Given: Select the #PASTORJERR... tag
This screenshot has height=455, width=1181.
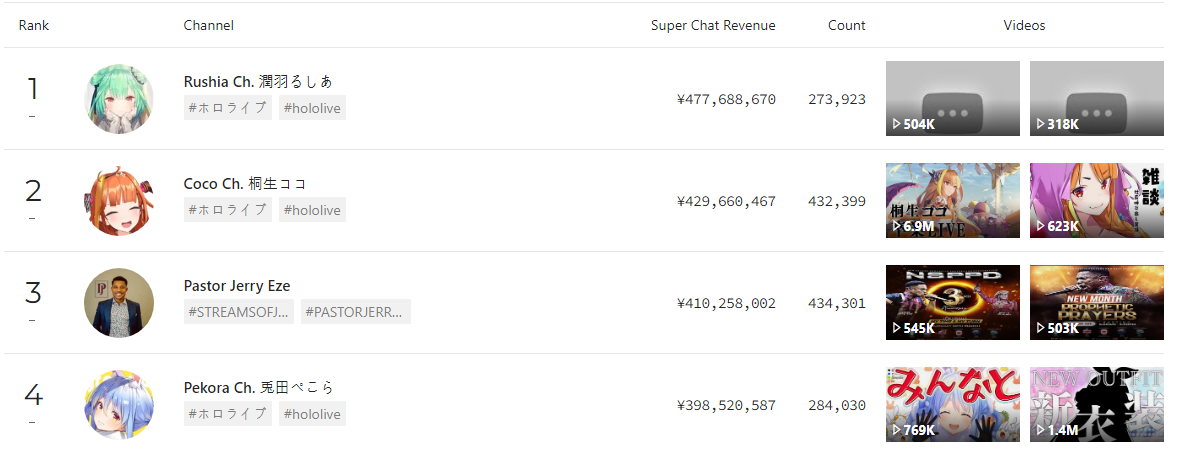Looking at the screenshot, I should point(356,312).
